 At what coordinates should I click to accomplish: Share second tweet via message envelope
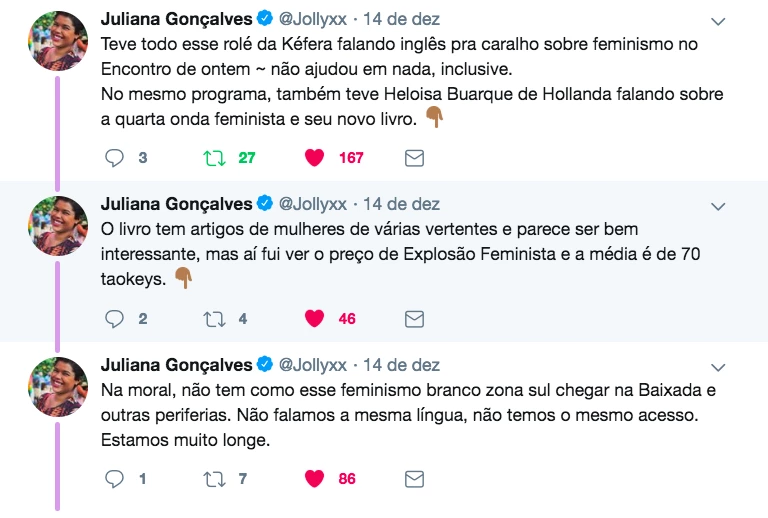(x=413, y=319)
